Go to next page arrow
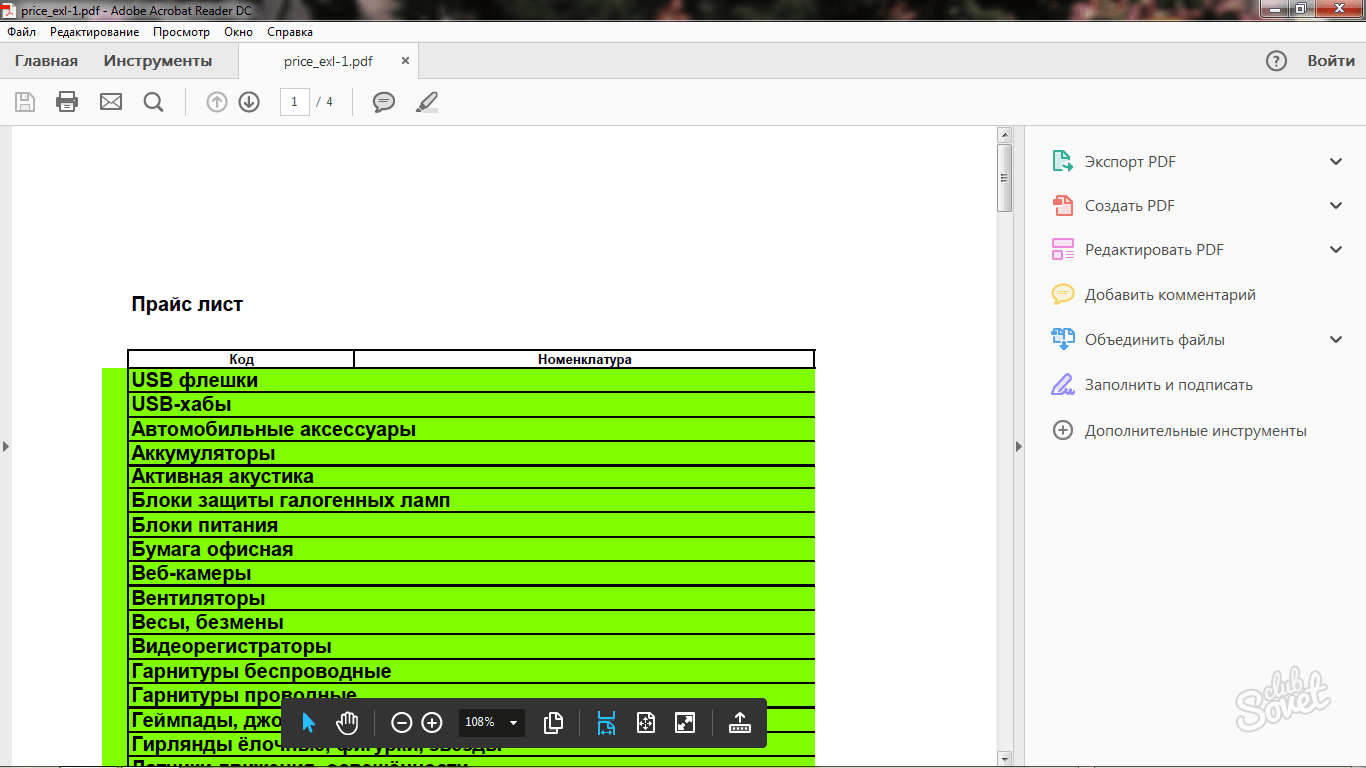Viewport: 1366px width, 768px height. [x=249, y=102]
